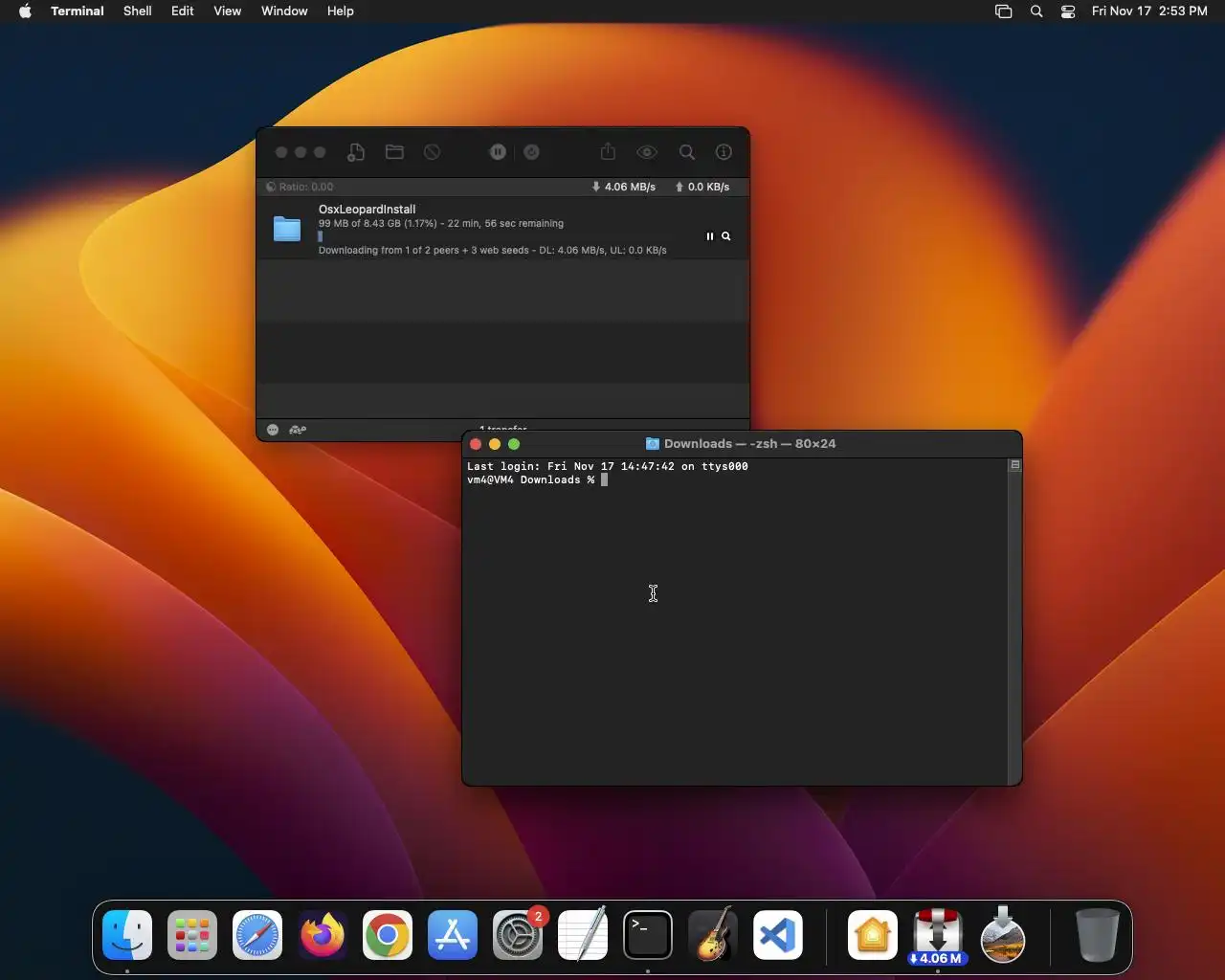This screenshot has height=980, width=1225.
Task: Click 'Last login' line in Terminal
Action: (608, 466)
